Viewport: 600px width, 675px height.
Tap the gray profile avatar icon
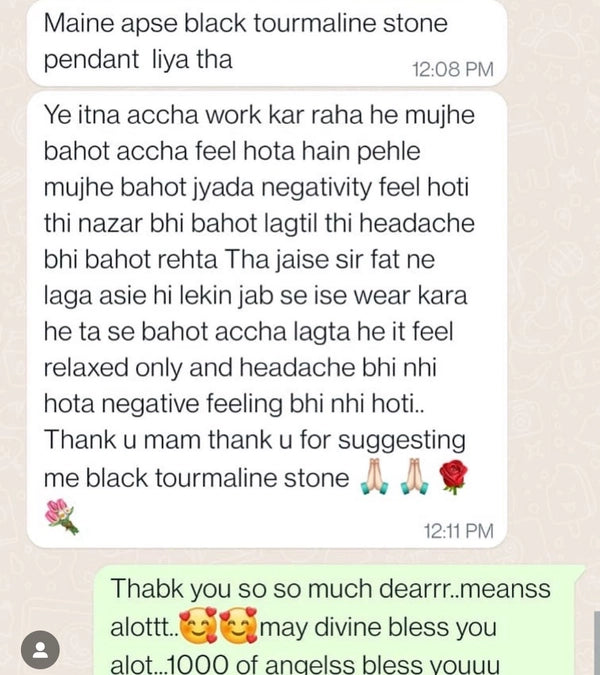click(x=40, y=650)
